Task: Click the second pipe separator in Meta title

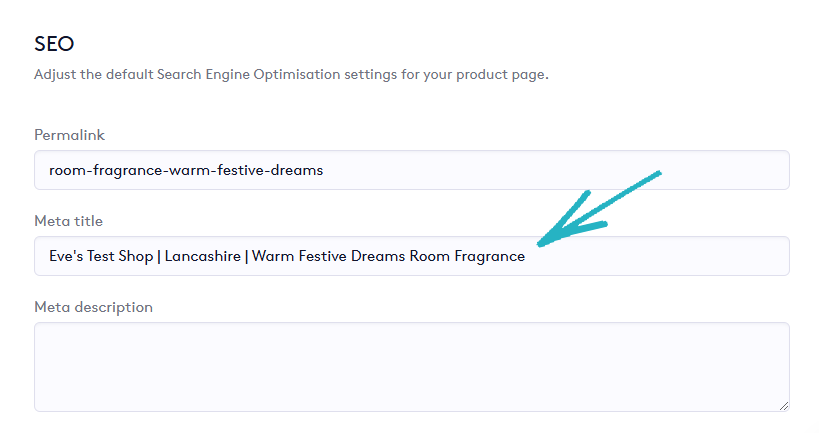Action: click(x=246, y=256)
